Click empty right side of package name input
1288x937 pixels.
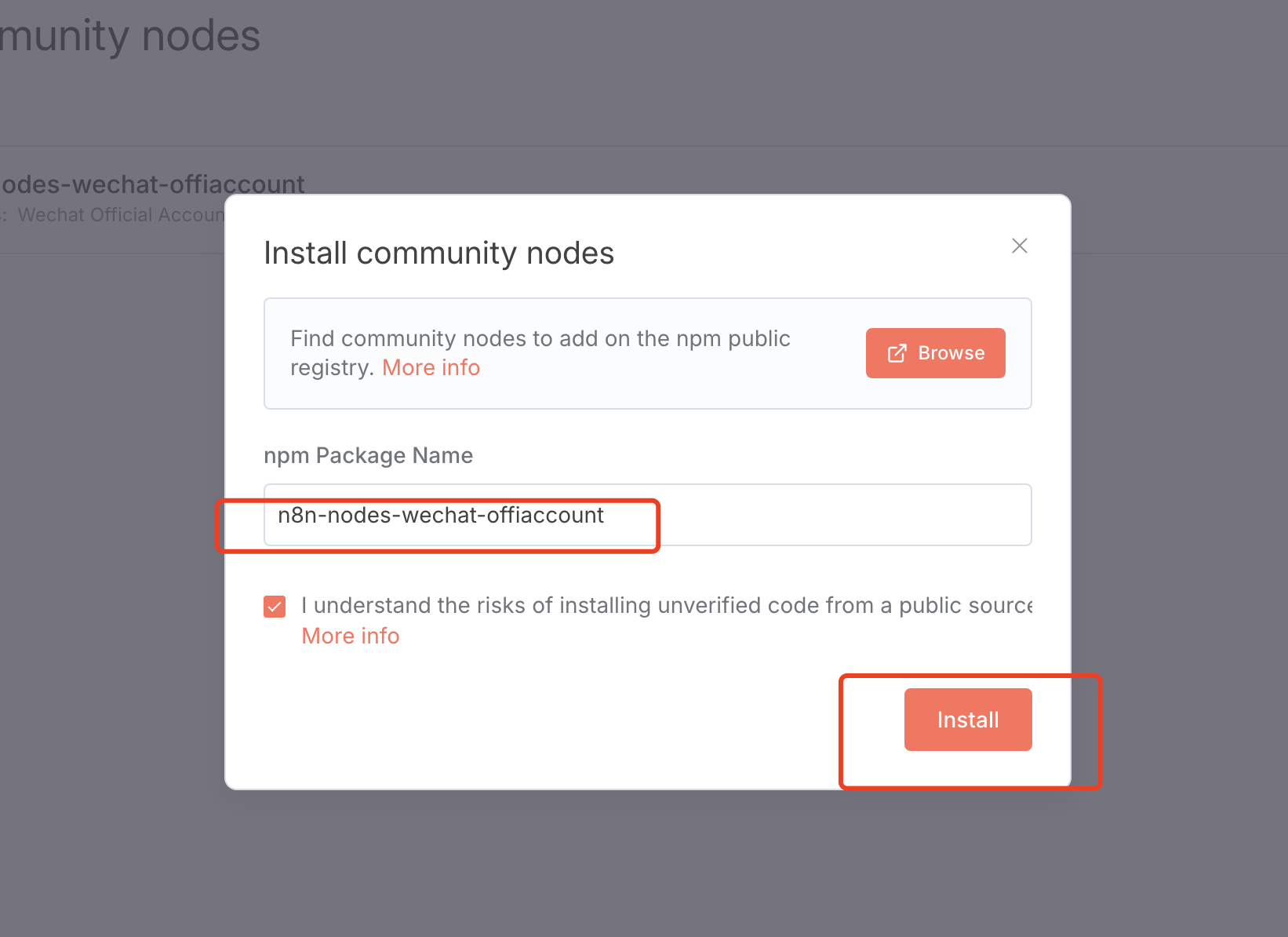tap(863, 515)
